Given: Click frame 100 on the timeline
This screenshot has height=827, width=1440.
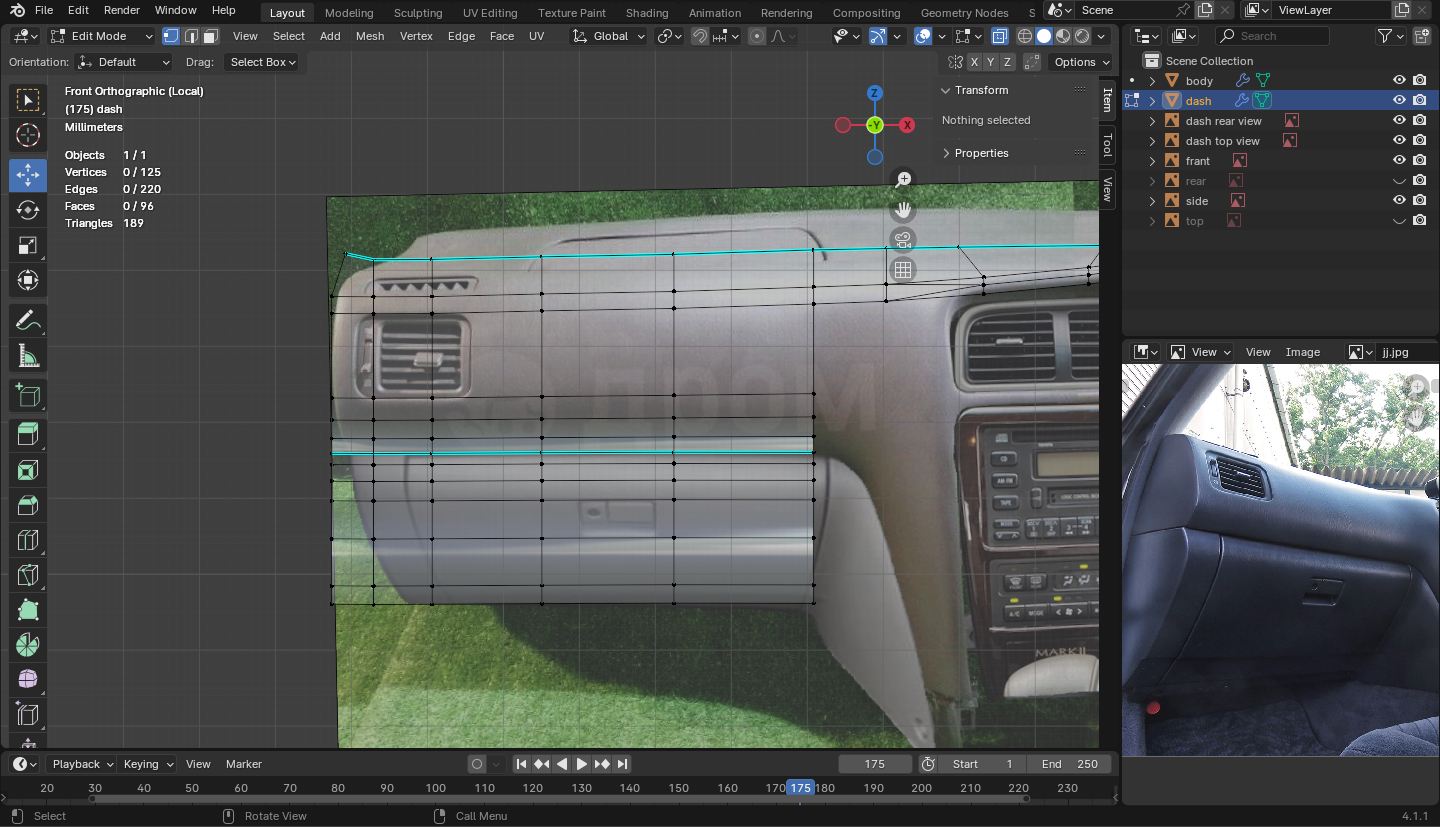Looking at the screenshot, I should tap(435, 788).
